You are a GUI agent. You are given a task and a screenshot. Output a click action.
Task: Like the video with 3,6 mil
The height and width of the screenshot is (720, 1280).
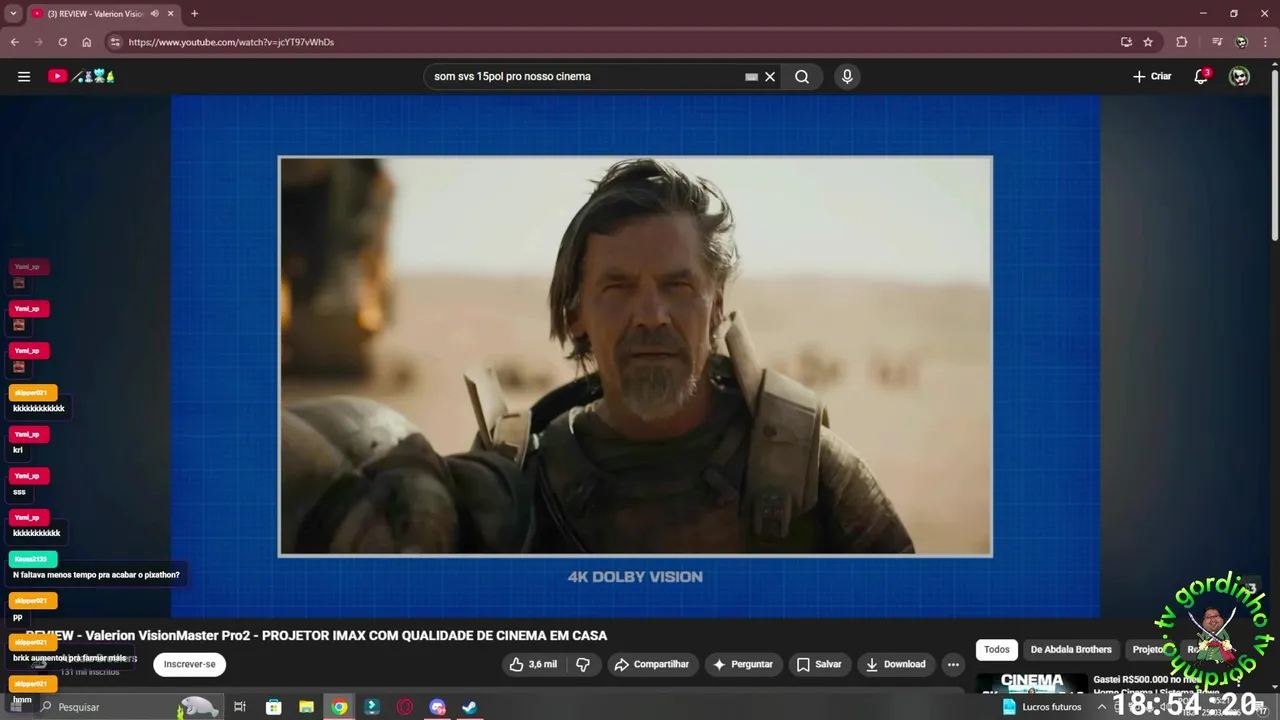click(x=532, y=664)
